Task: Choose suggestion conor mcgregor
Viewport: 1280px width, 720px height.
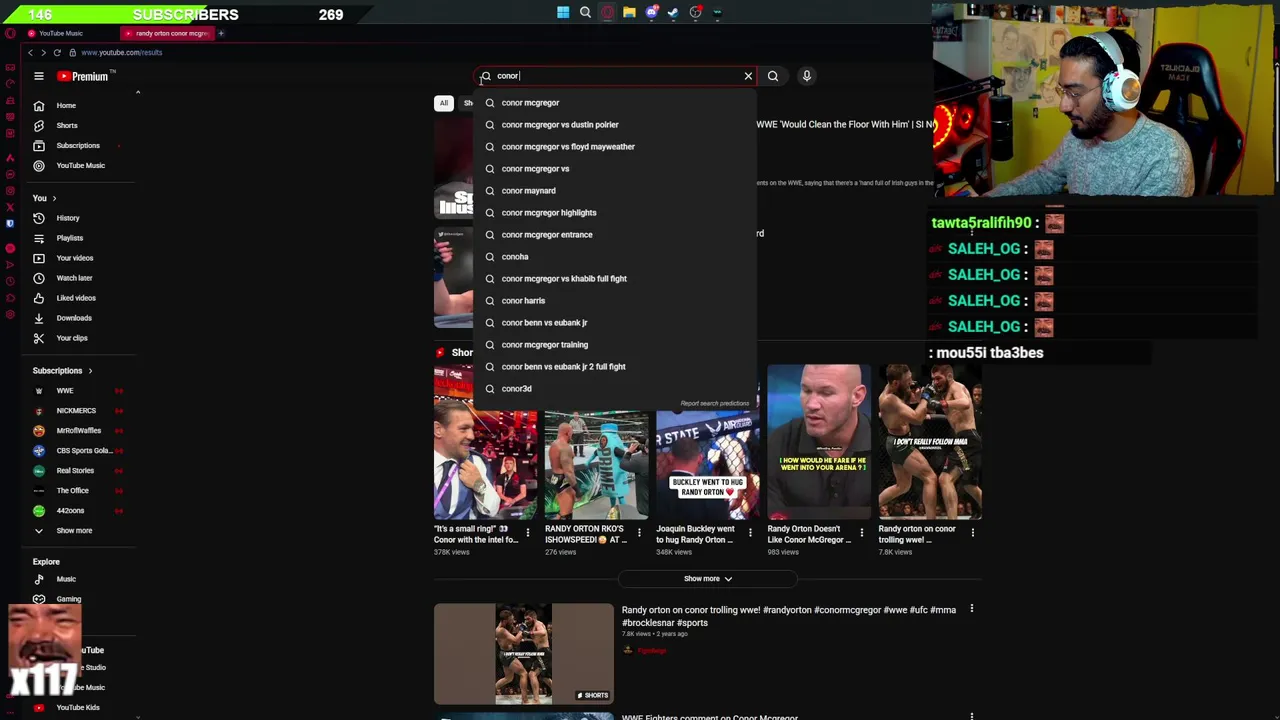Action: click(615, 103)
